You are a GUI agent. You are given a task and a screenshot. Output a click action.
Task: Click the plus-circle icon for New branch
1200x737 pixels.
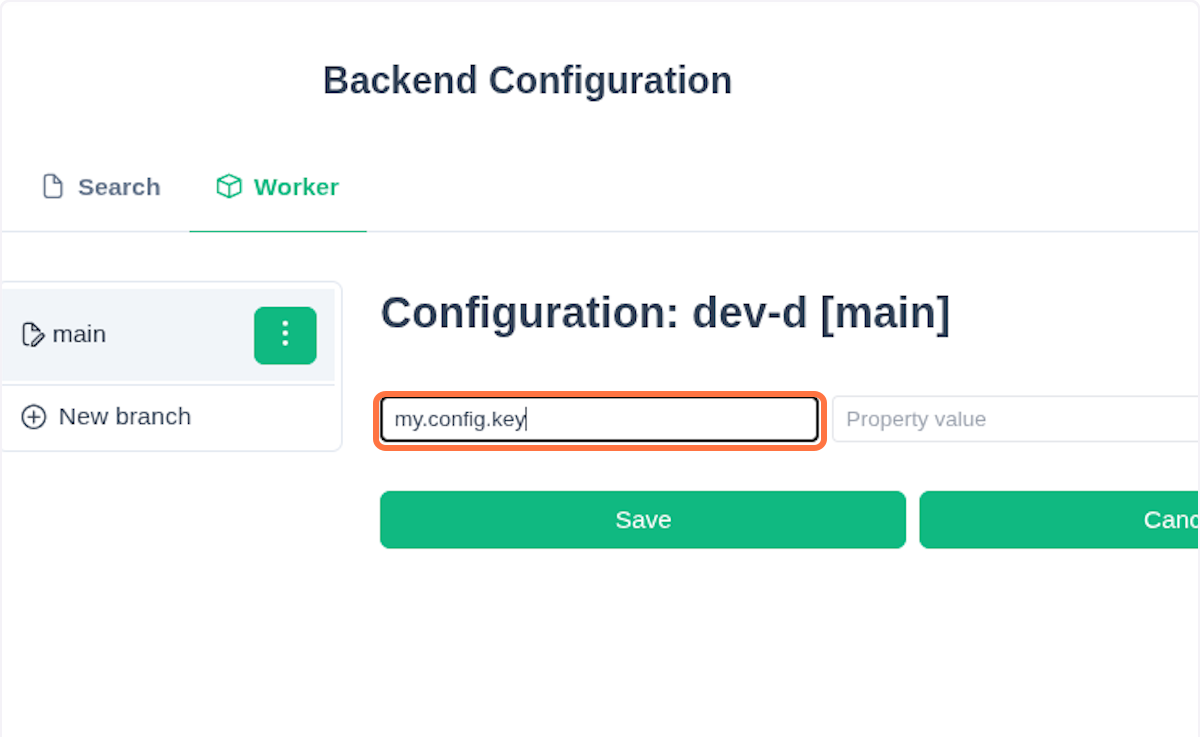(x=34, y=417)
